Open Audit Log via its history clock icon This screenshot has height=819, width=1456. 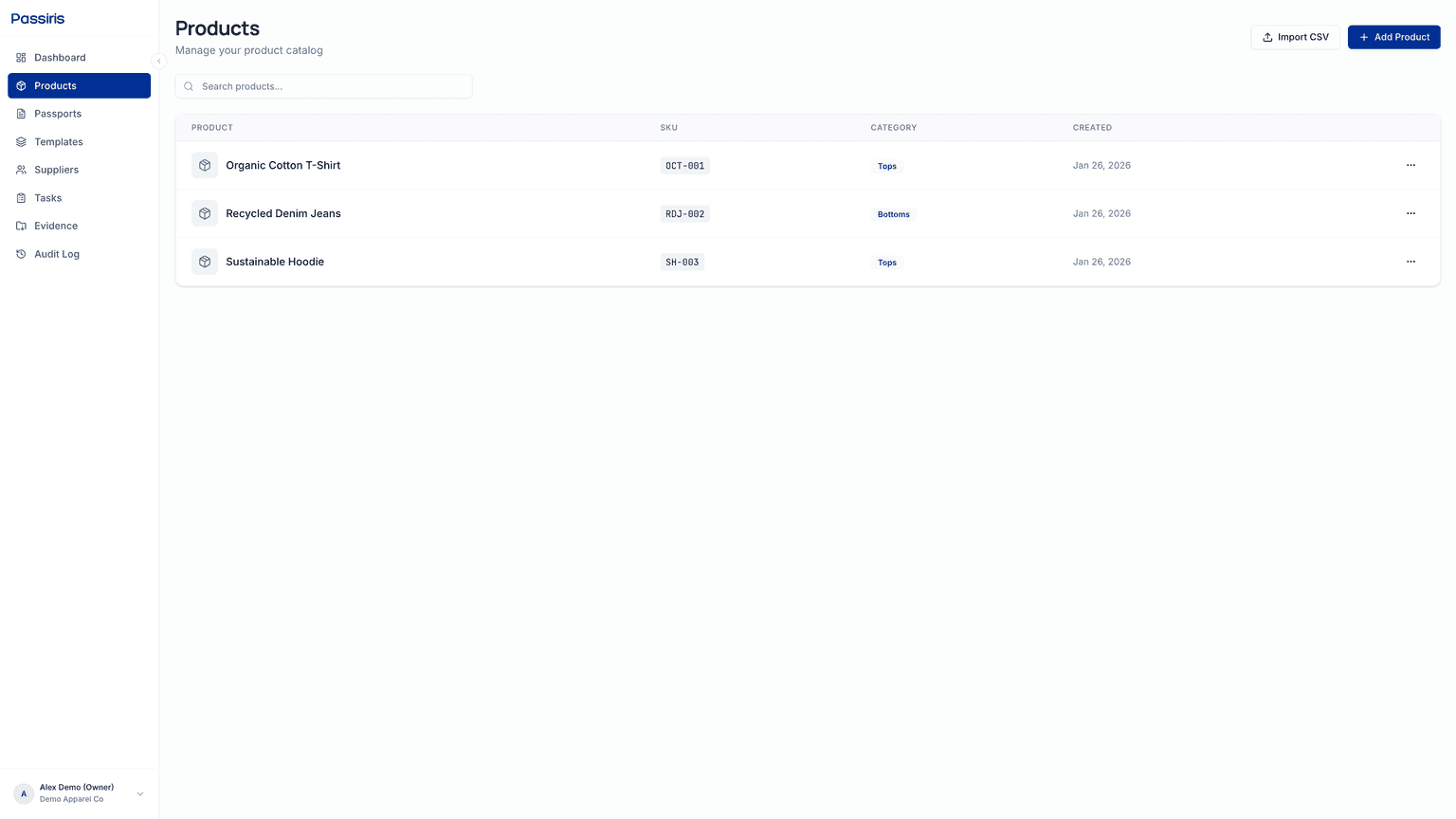[x=21, y=253]
